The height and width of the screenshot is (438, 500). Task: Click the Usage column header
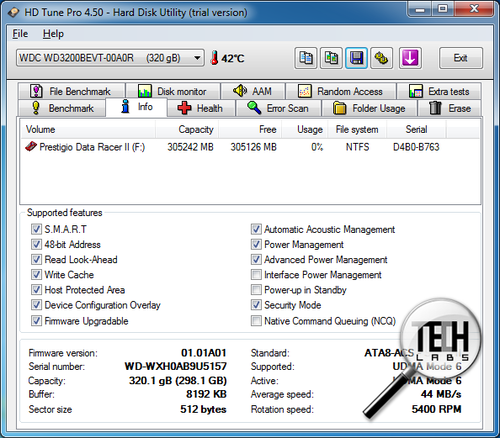point(304,129)
